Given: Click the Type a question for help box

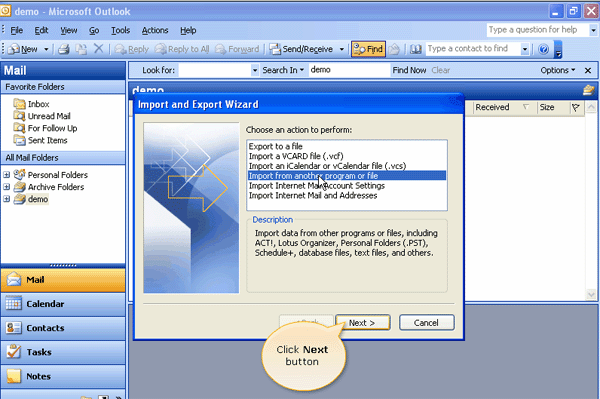Looking at the screenshot, I should tap(538, 29).
